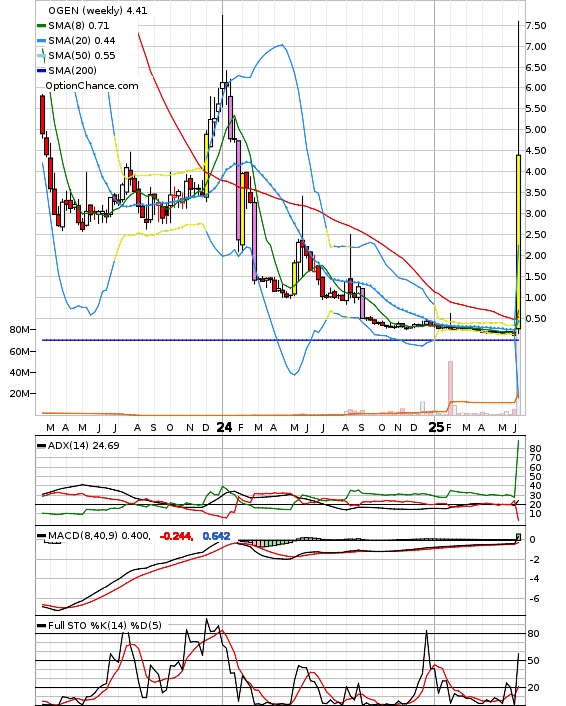Viewport: 566px width, 706px height.
Task: Click the tall pink volume bar near February 2025
Action: pos(450,388)
